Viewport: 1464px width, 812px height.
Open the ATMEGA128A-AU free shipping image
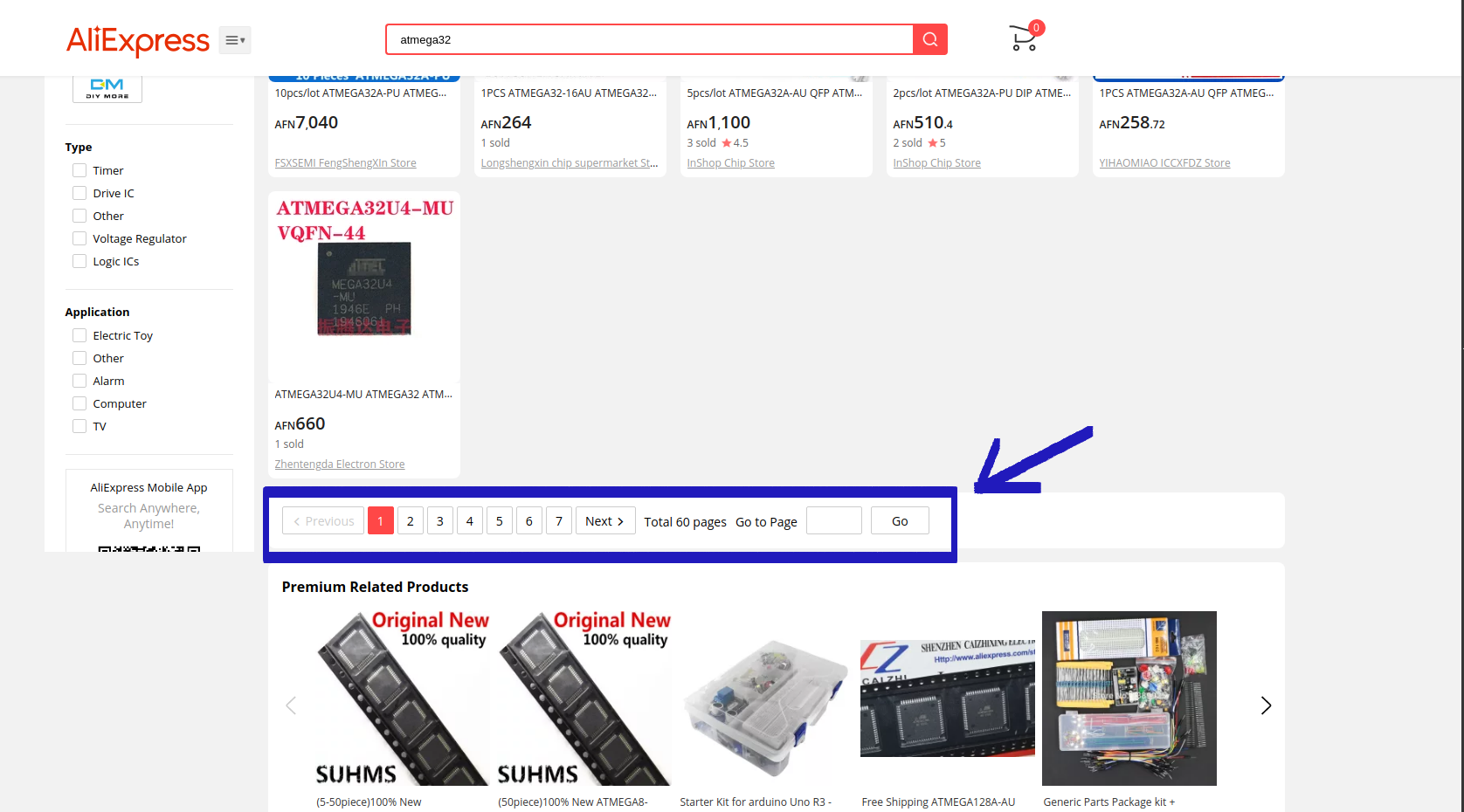pos(948,698)
